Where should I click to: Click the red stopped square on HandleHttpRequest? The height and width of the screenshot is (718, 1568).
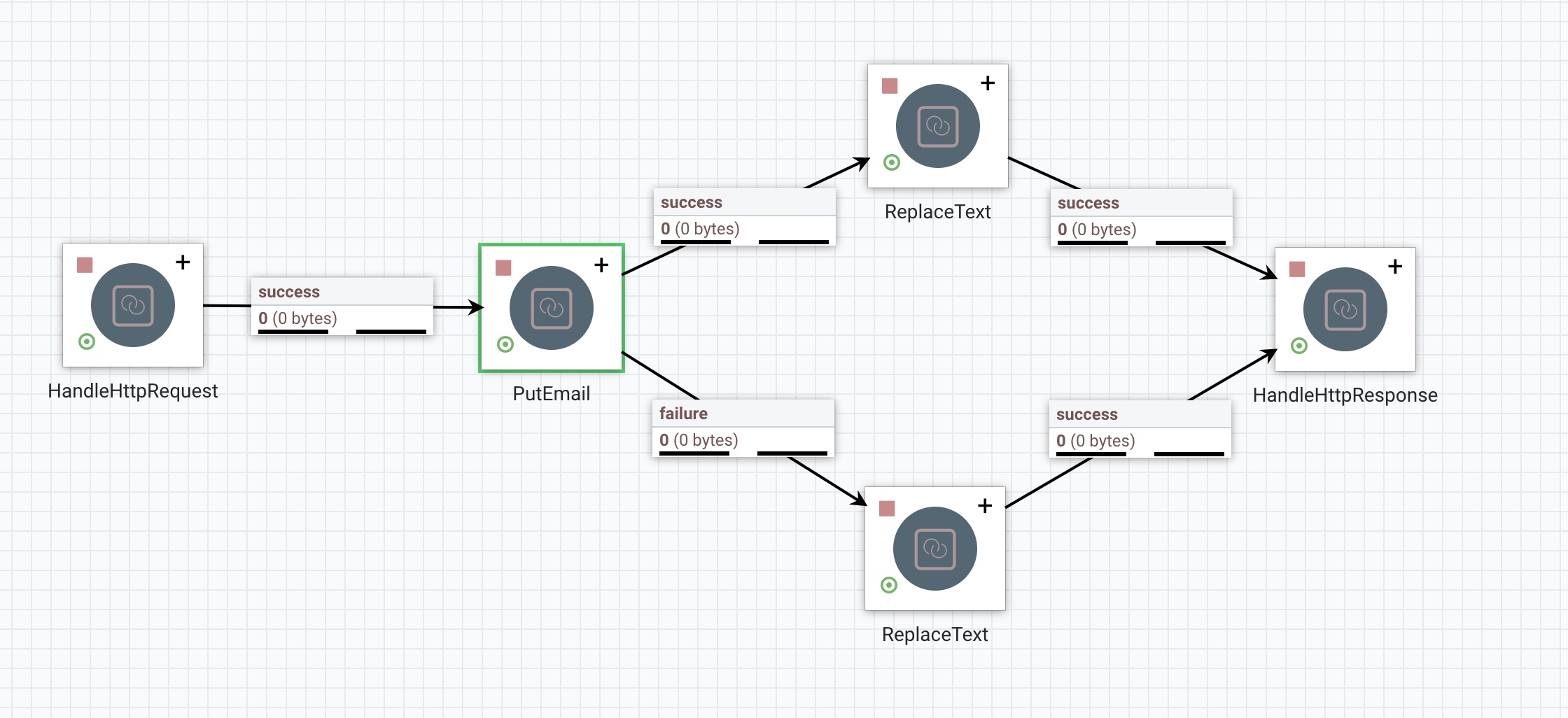click(x=85, y=265)
